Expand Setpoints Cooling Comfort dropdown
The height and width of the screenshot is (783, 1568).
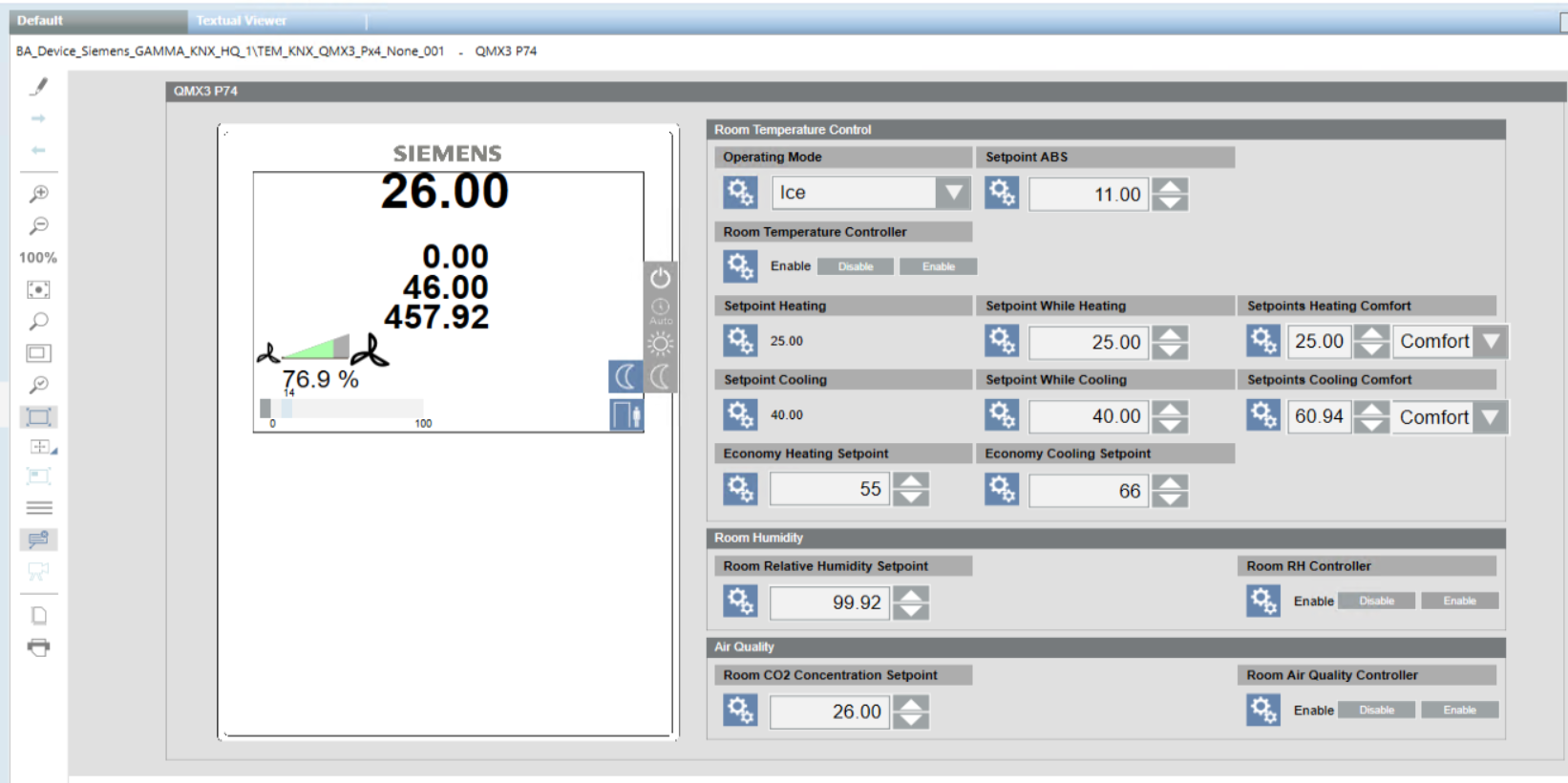coord(1491,417)
